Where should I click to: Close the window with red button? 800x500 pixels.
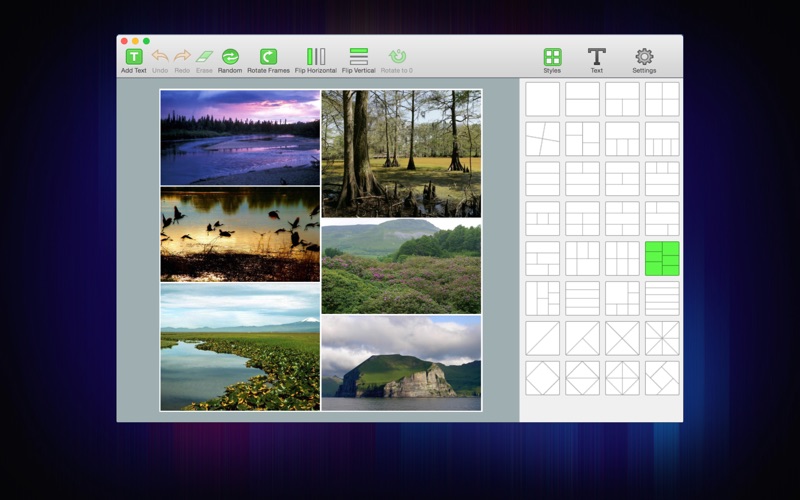click(124, 41)
